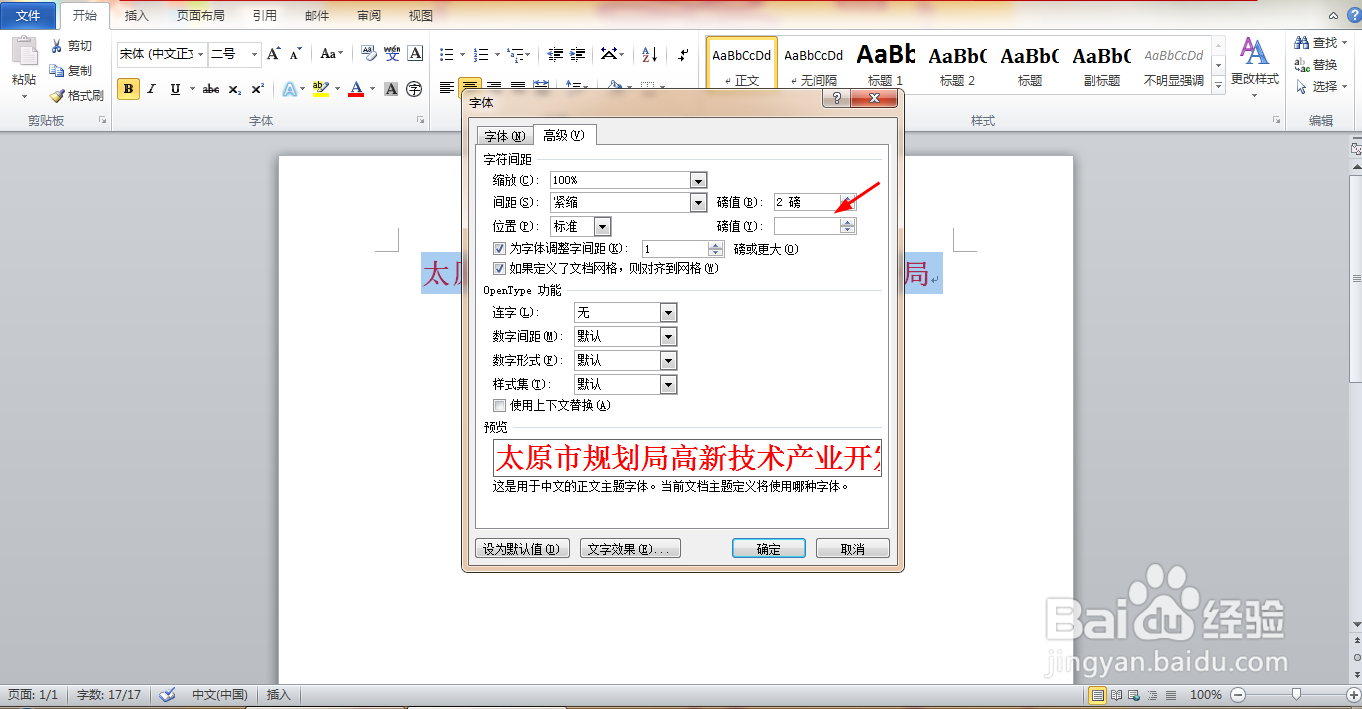The height and width of the screenshot is (709, 1362).
Task: Click the Copy (复制) icon
Action: (x=57, y=71)
